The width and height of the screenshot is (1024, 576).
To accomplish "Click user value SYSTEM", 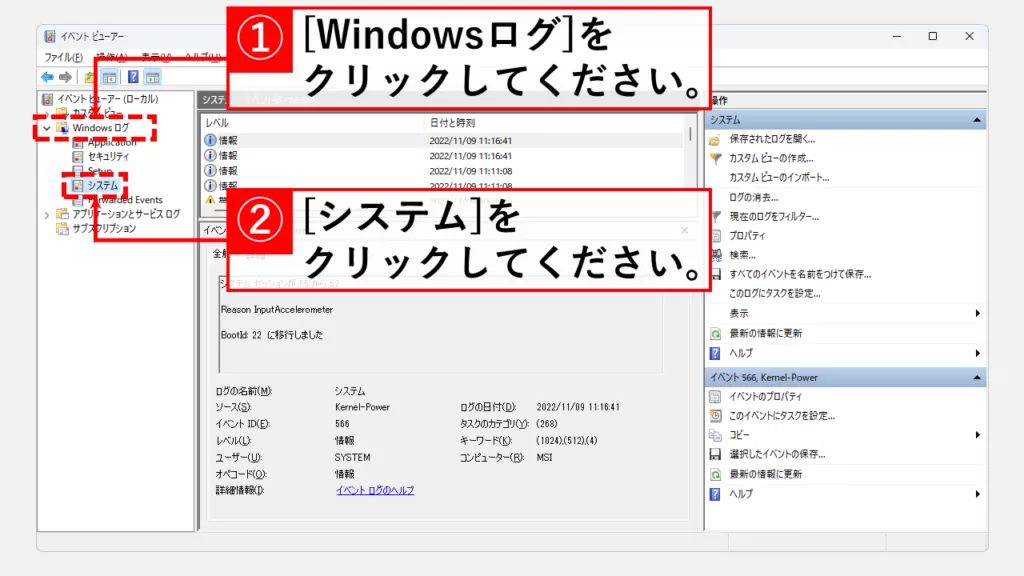I will tap(352, 457).
